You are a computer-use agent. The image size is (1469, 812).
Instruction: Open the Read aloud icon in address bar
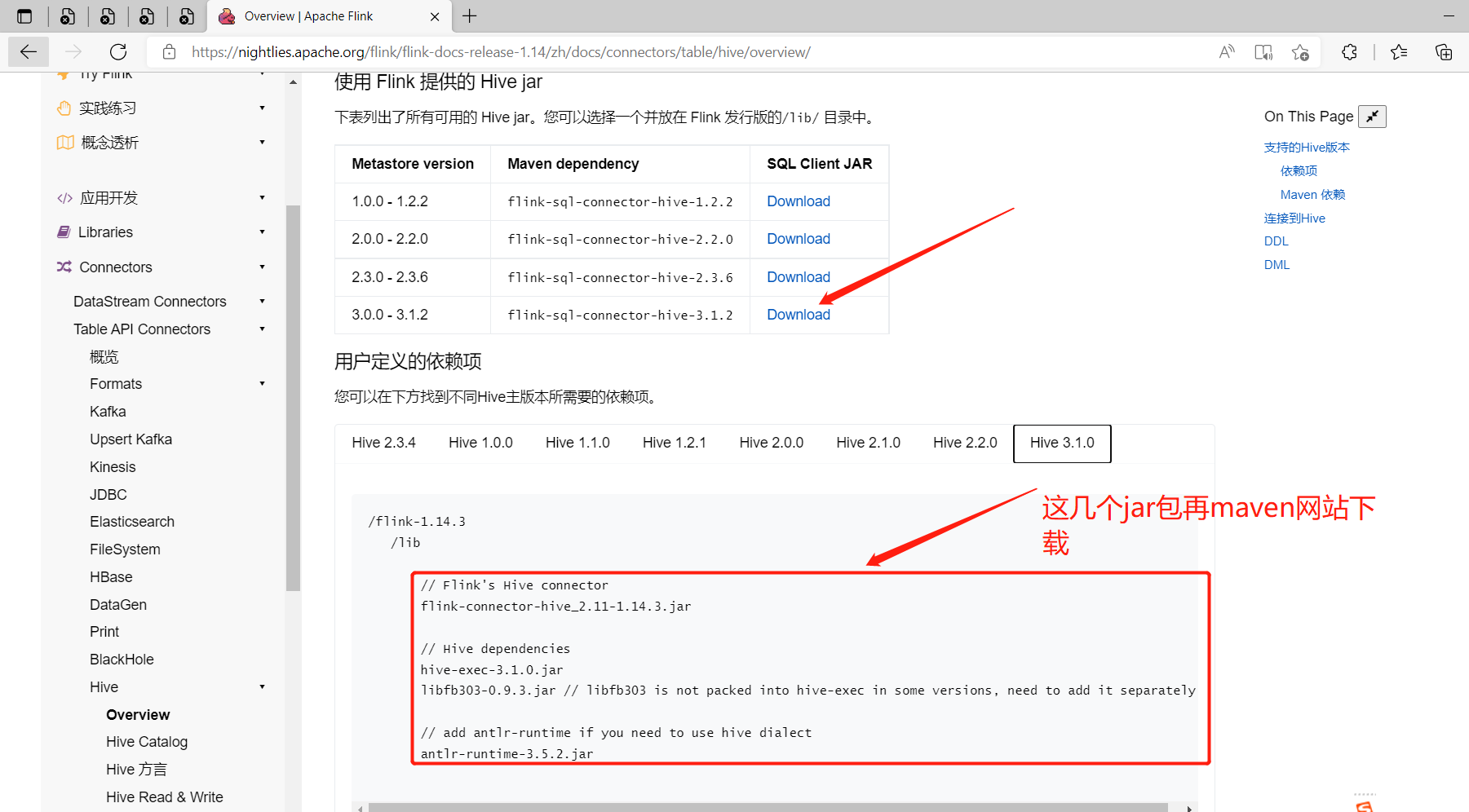pos(1227,52)
